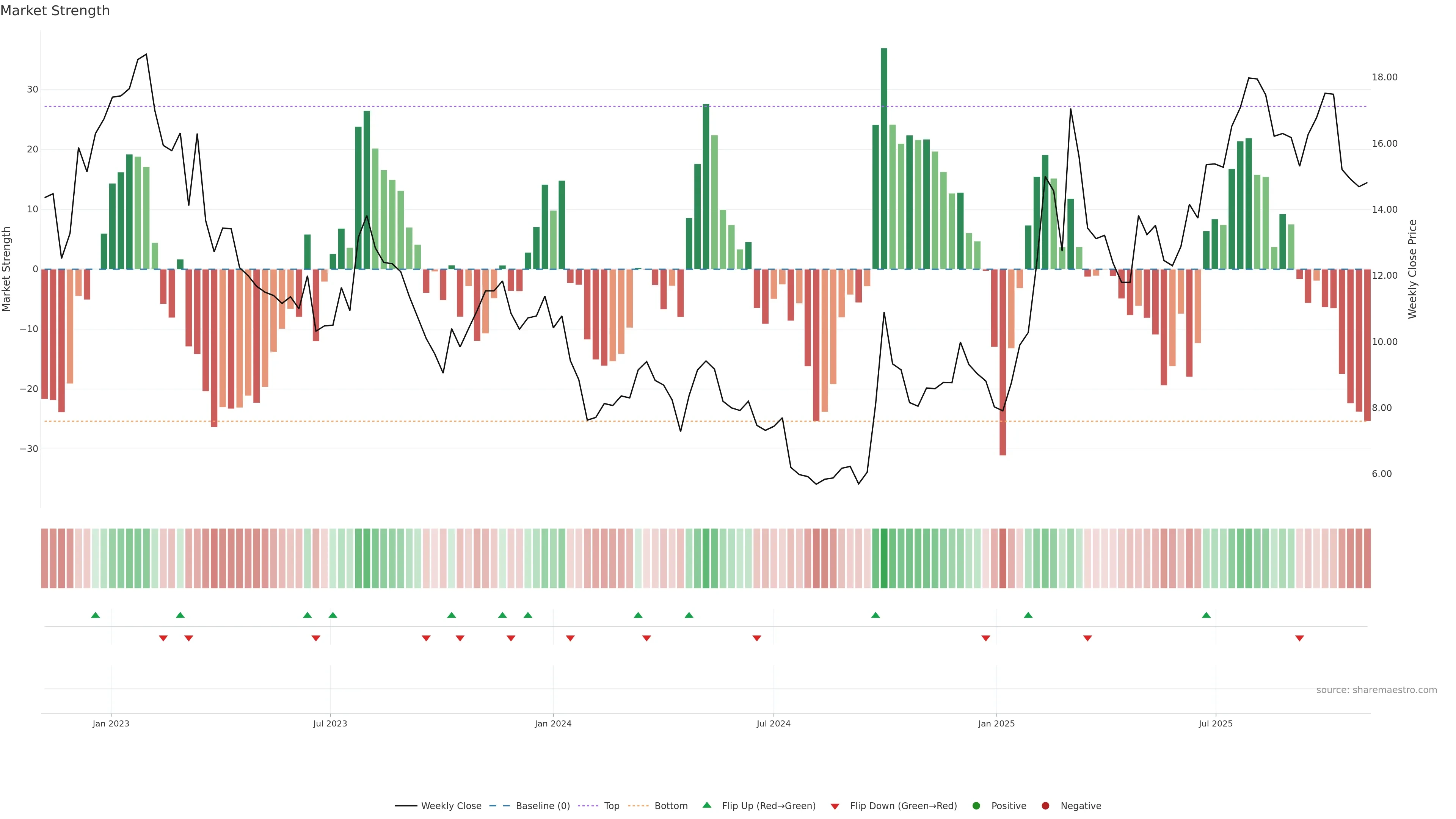Click the red Flip Down triangle in legend
1456x819 pixels.
835,806
